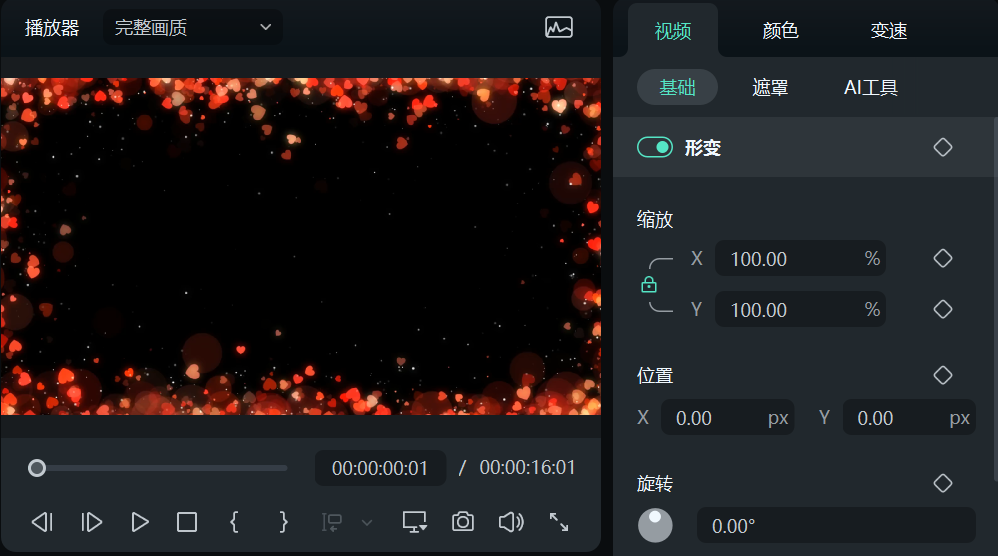Image resolution: width=998 pixels, height=556 pixels.
Task: Set the mark-out point with right brace
Action: [283, 522]
